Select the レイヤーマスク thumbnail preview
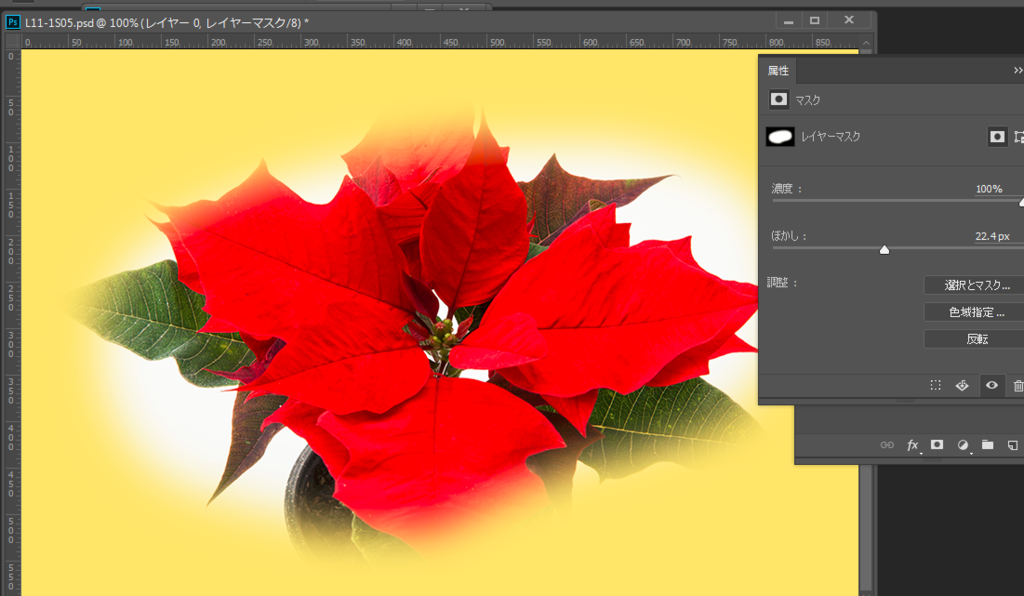The width and height of the screenshot is (1024, 596). tap(780, 136)
